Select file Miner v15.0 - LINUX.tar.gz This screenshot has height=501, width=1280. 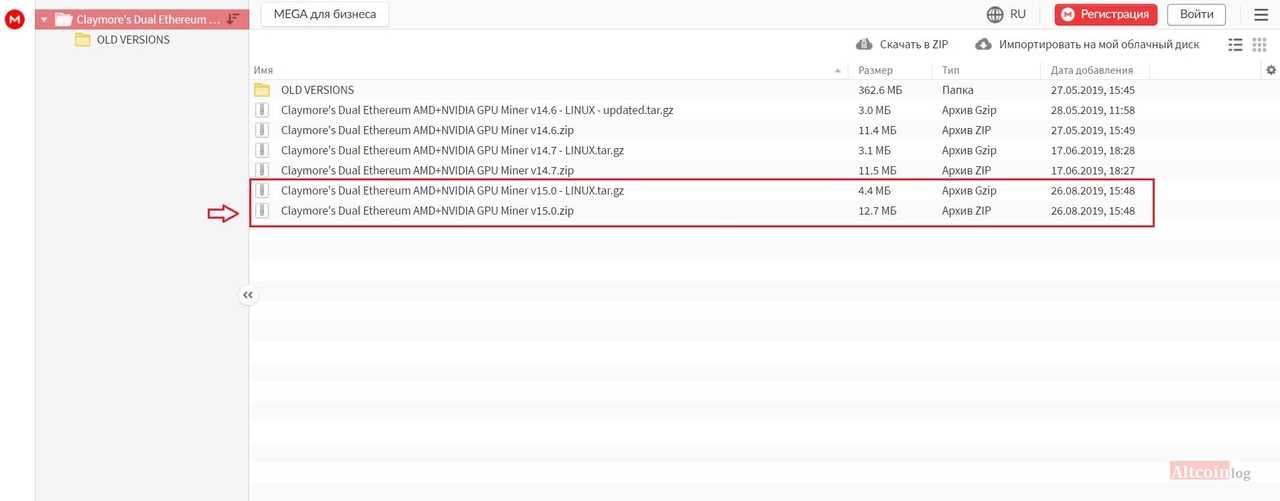point(452,190)
